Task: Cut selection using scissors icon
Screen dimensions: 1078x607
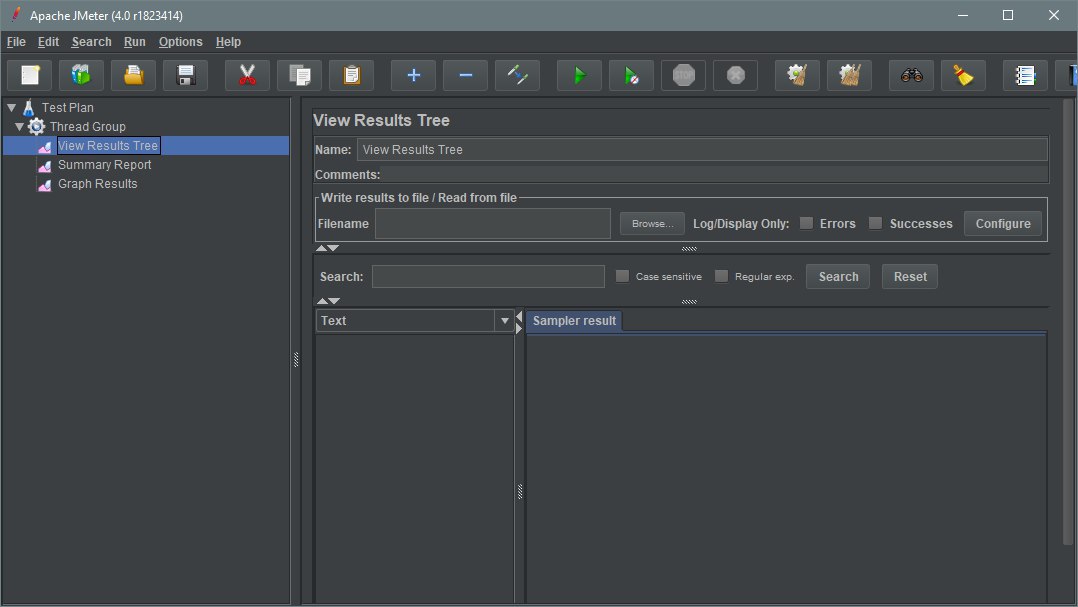Action: pos(247,75)
